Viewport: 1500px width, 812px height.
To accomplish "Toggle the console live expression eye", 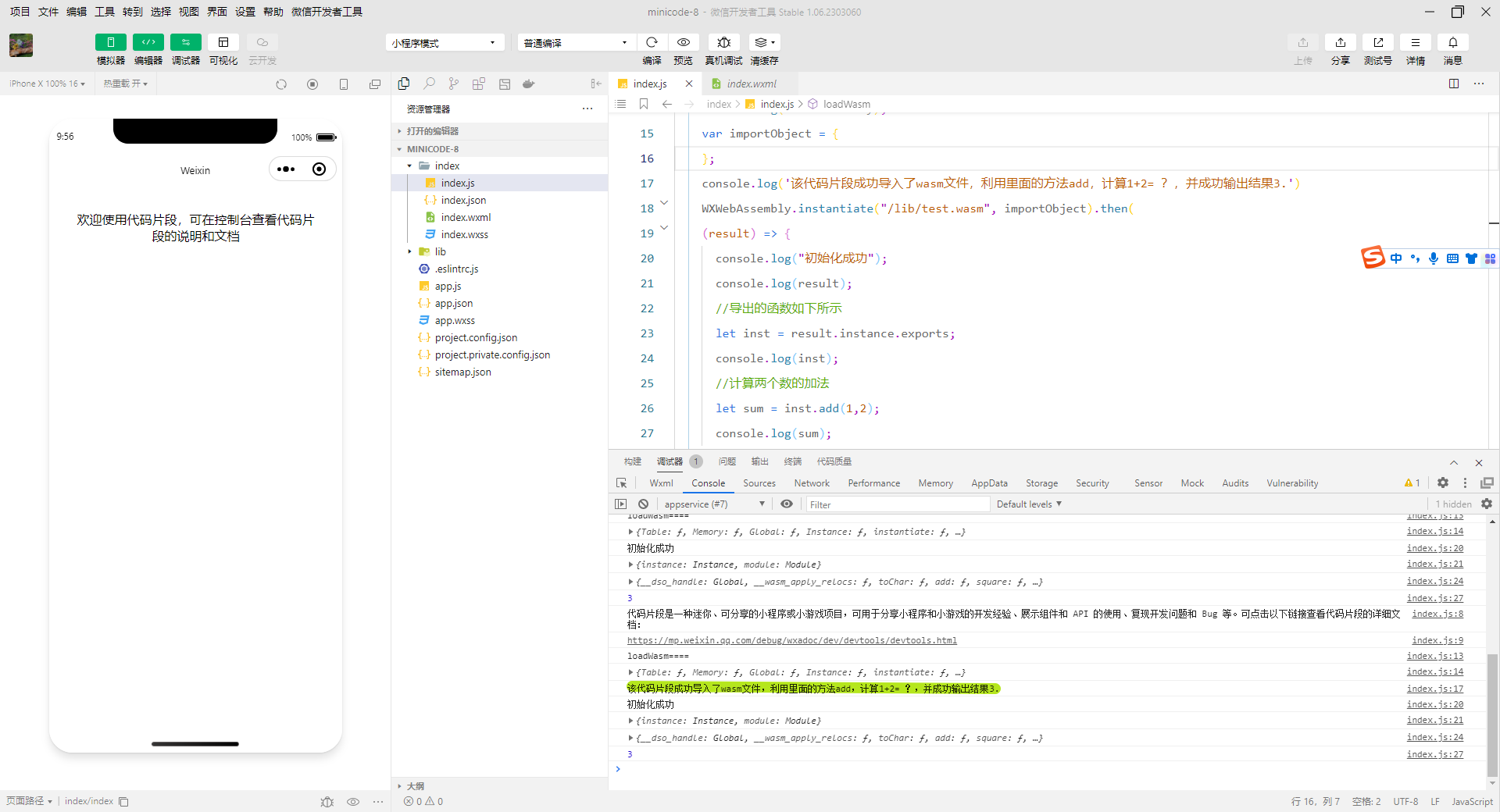I will 787,504.
